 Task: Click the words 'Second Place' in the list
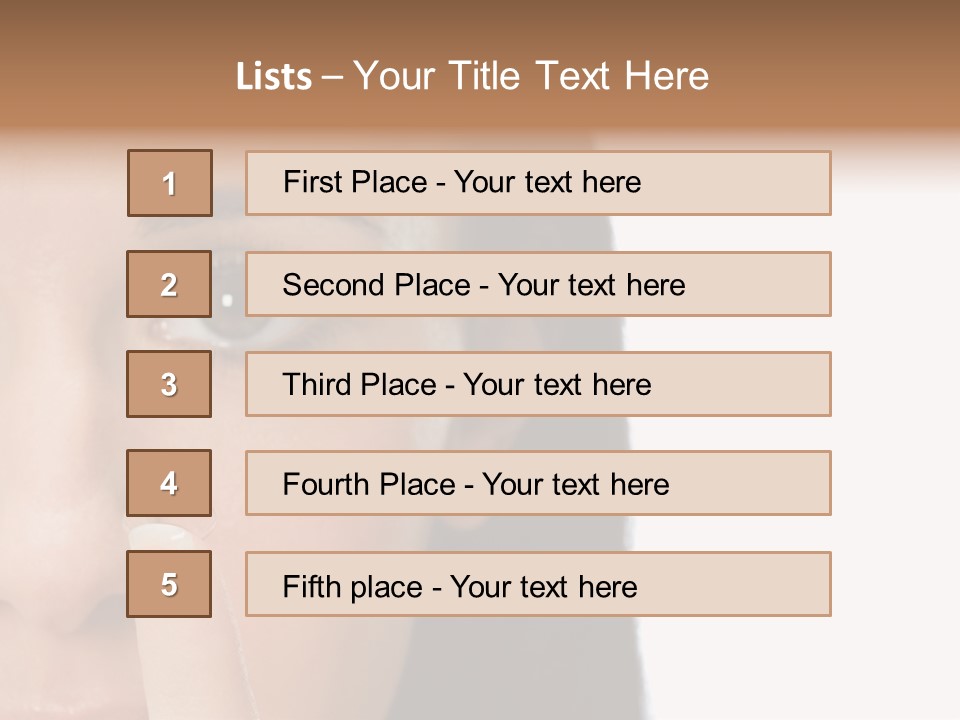point(375,285)
